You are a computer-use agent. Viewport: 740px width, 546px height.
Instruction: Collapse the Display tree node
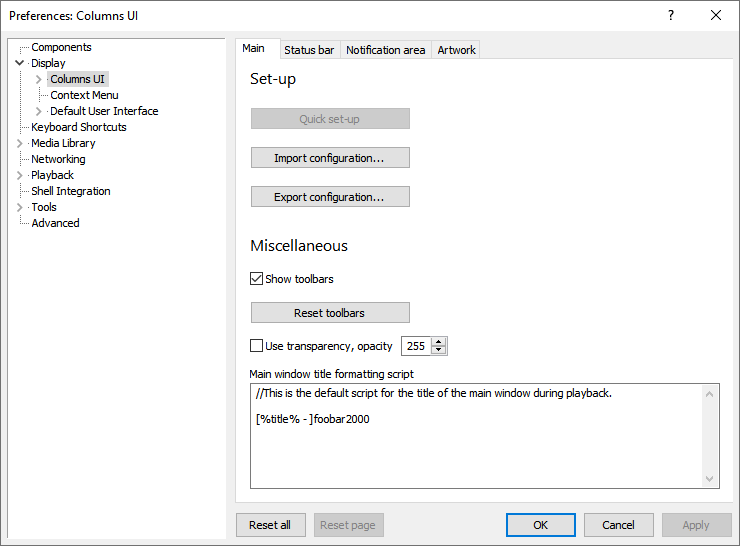pyautogui.click(x=20, y=63)
